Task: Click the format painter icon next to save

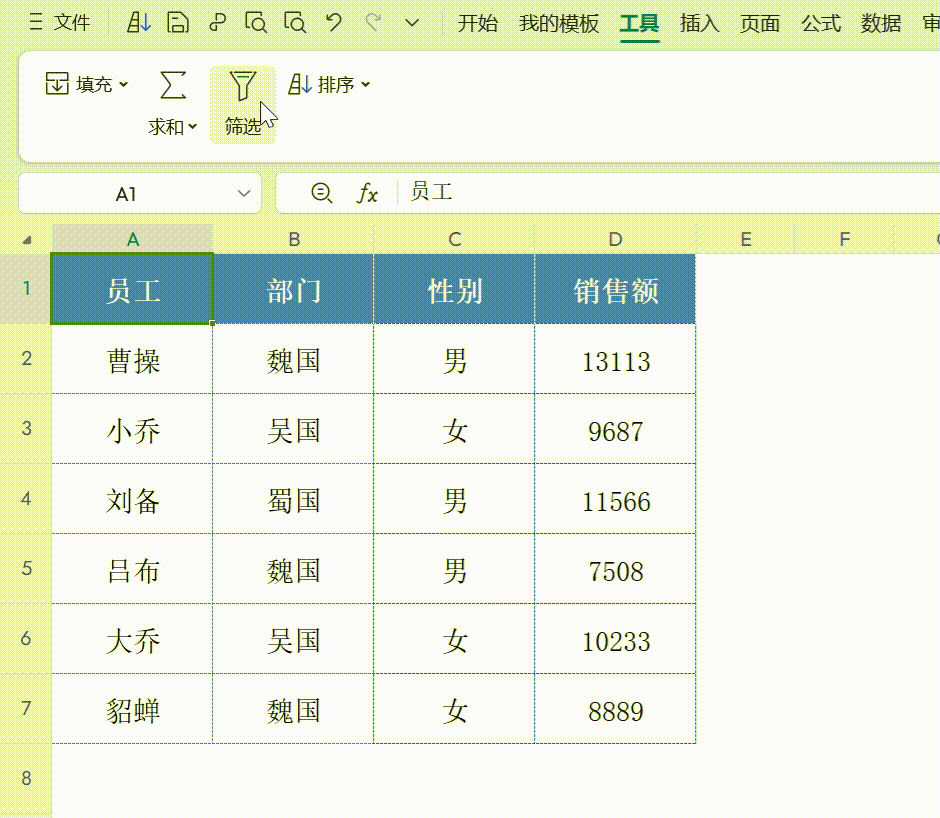Action: click(217, 23)
